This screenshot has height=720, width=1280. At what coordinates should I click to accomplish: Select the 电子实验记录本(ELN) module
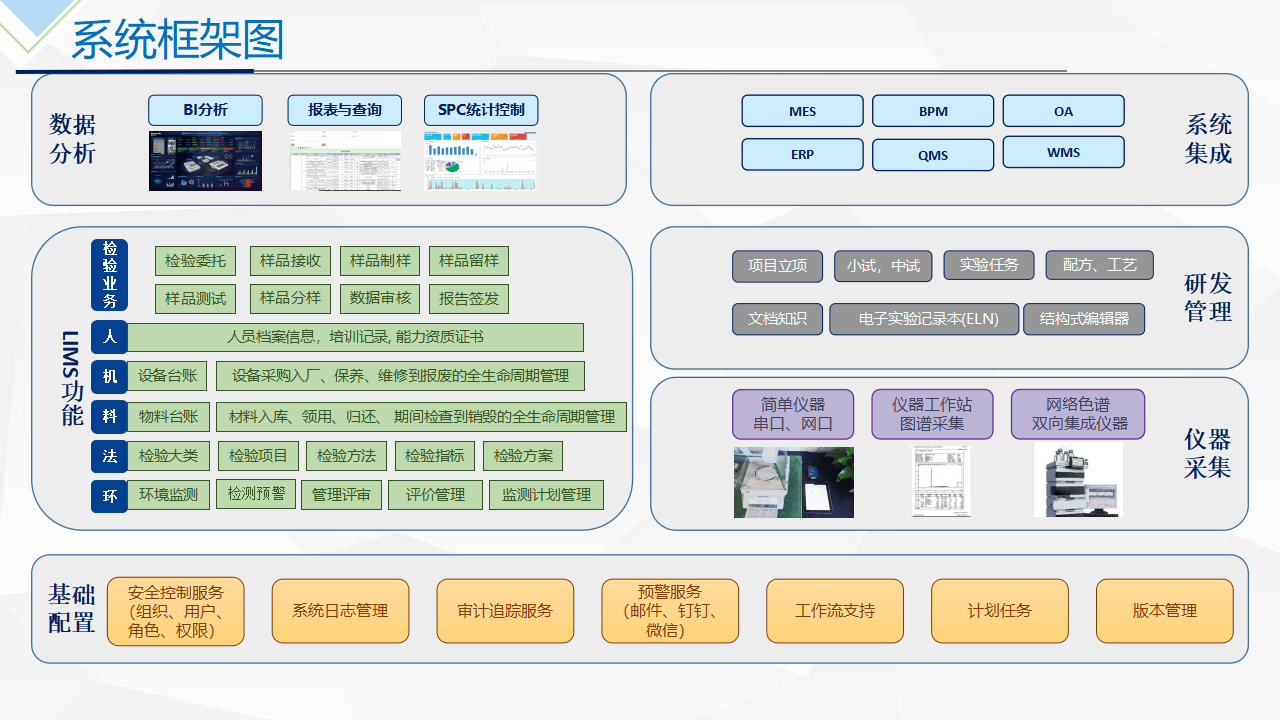(924, 319)
